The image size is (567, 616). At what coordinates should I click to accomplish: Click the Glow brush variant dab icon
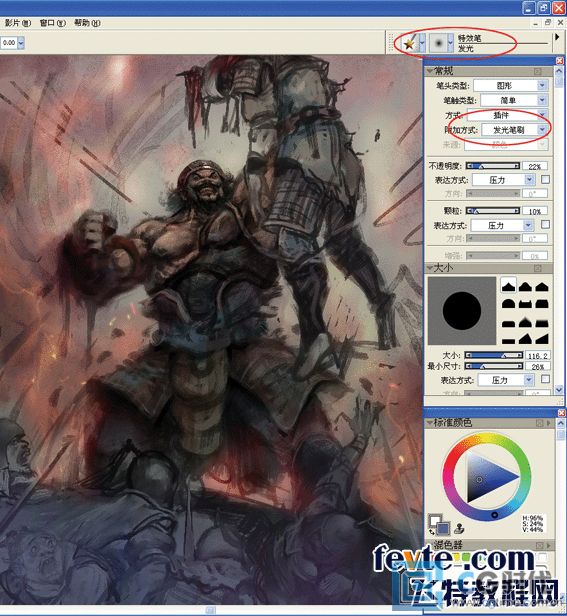pos(439,42)
